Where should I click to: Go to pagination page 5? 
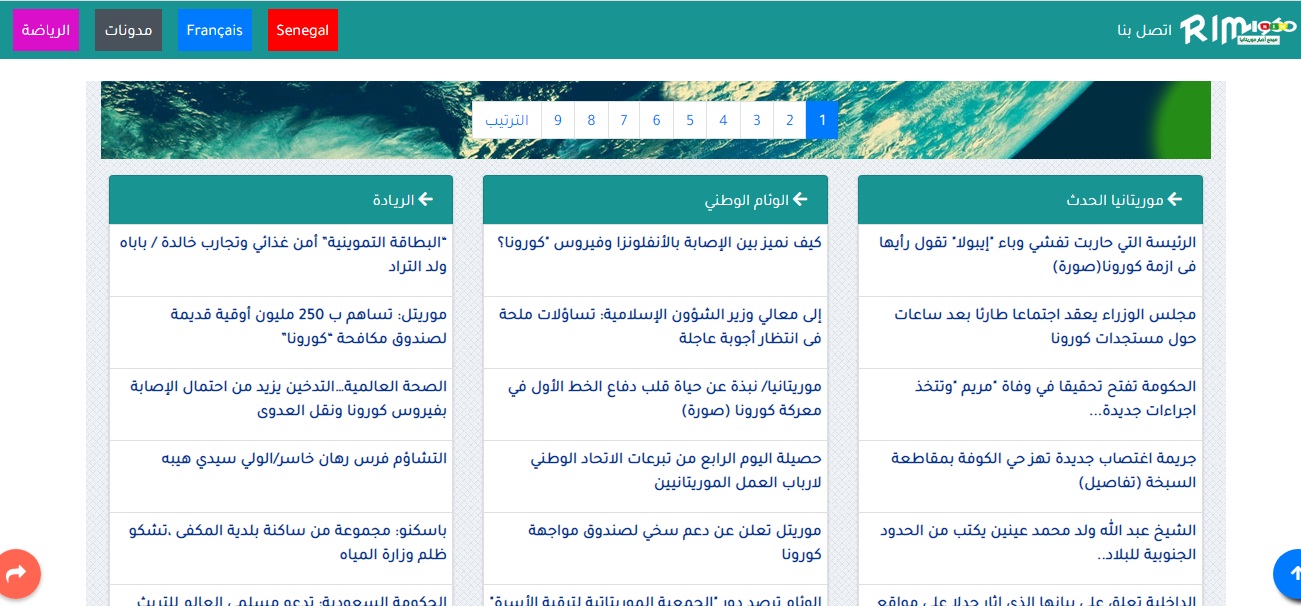click(690, 120)
